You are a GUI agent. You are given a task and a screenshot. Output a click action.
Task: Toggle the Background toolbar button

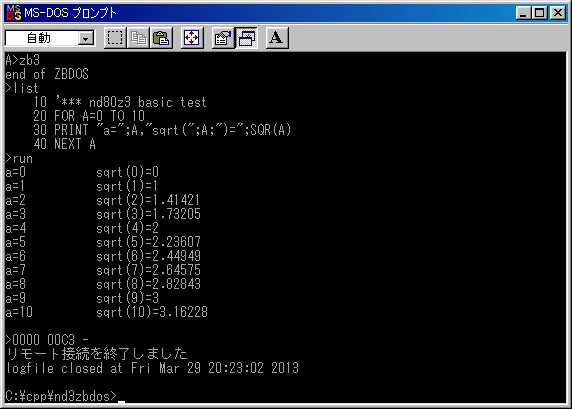247,38
